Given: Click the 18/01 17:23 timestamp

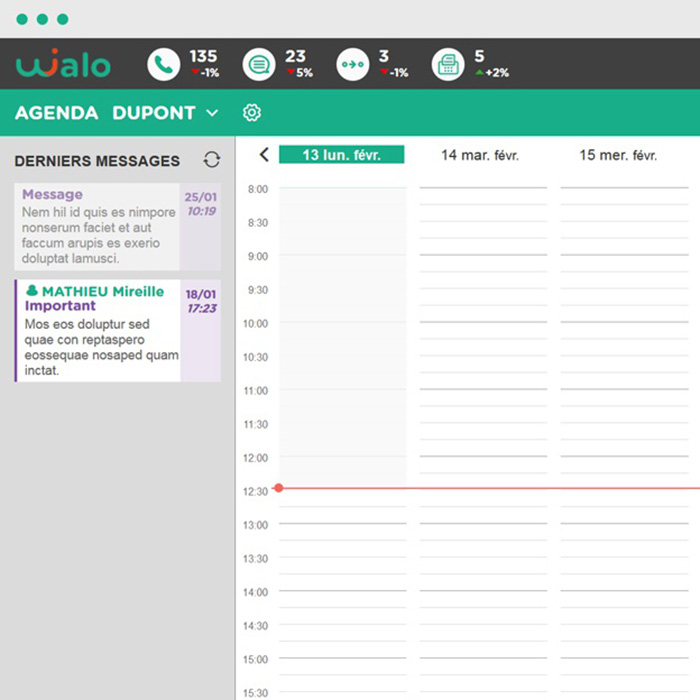Looking at the screenshot, I should click(201, 301).
